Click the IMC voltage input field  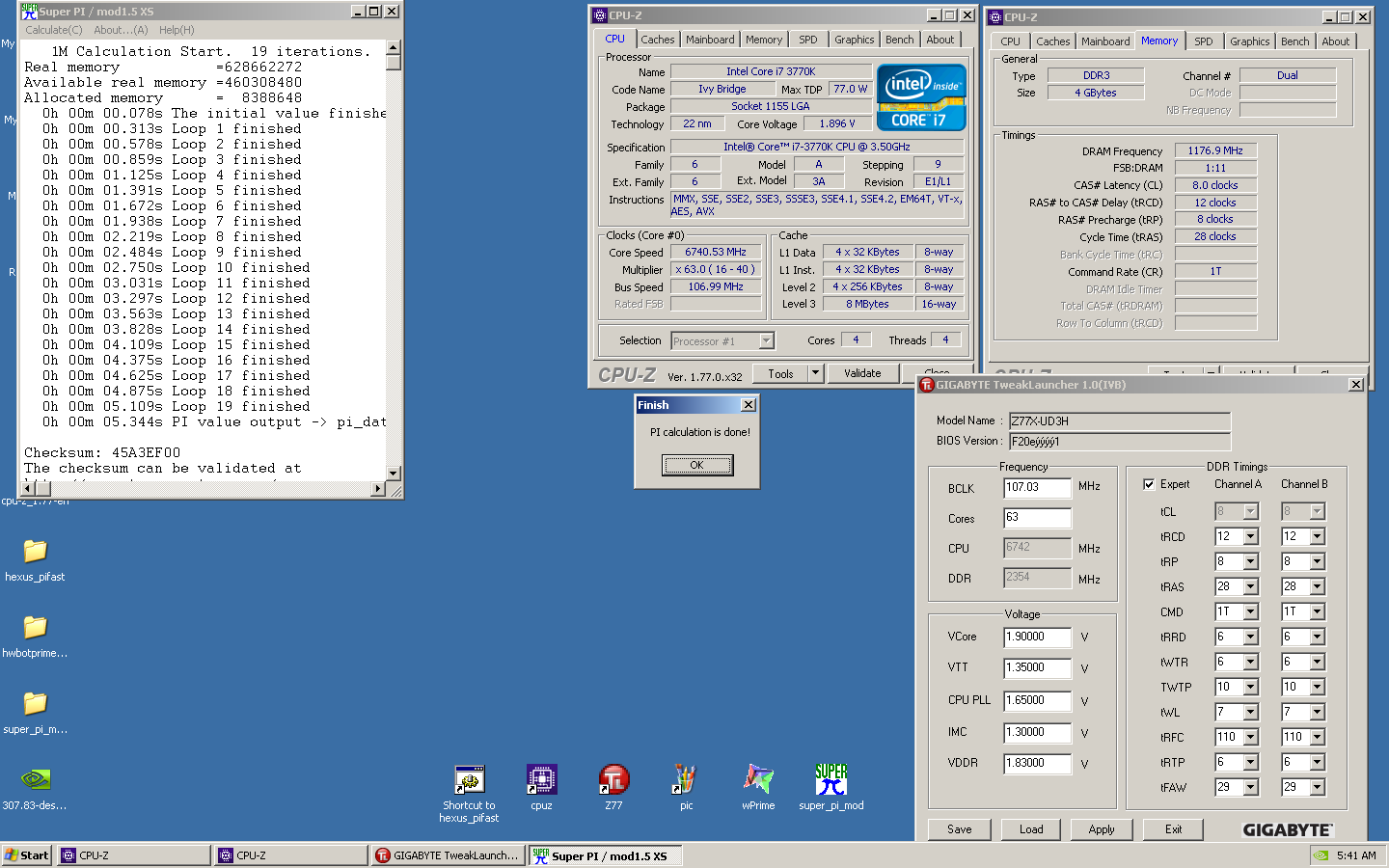coord(1038,732)
